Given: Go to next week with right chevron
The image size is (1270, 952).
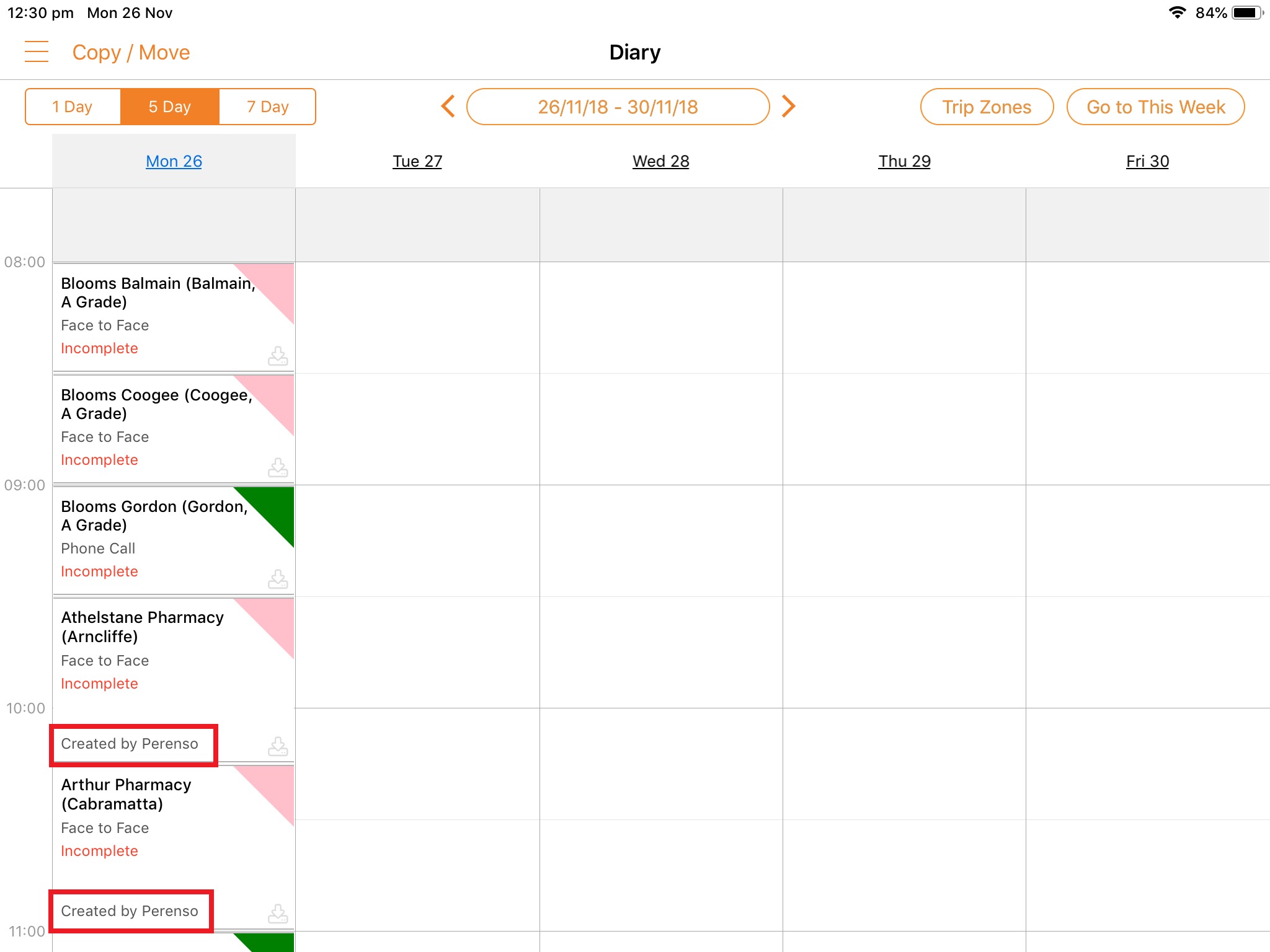Looking at the screenshot, I should [788, 107].
